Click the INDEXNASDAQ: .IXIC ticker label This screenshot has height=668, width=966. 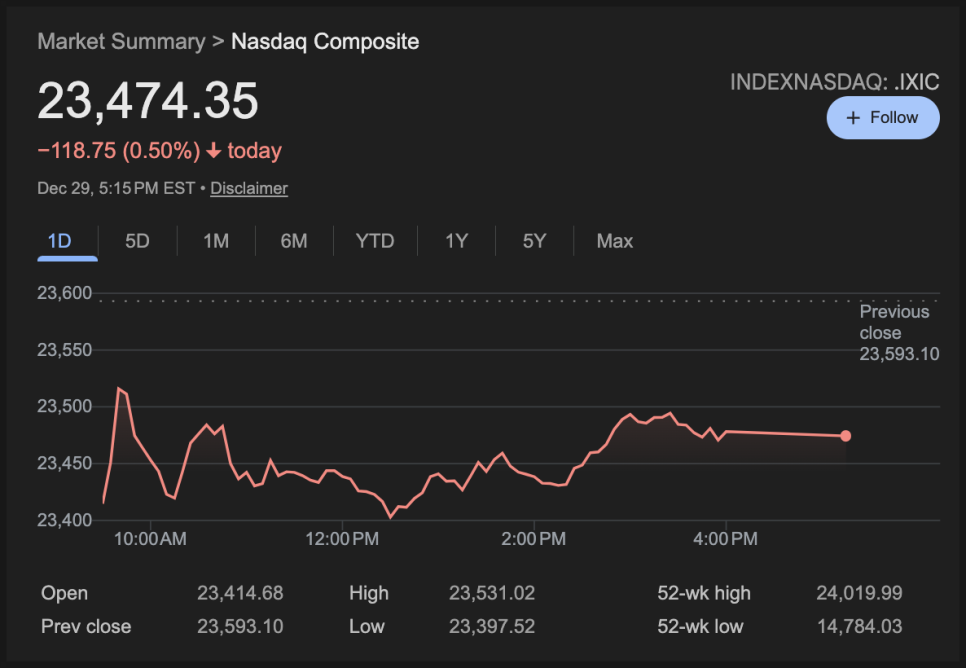tap(834, 82)
